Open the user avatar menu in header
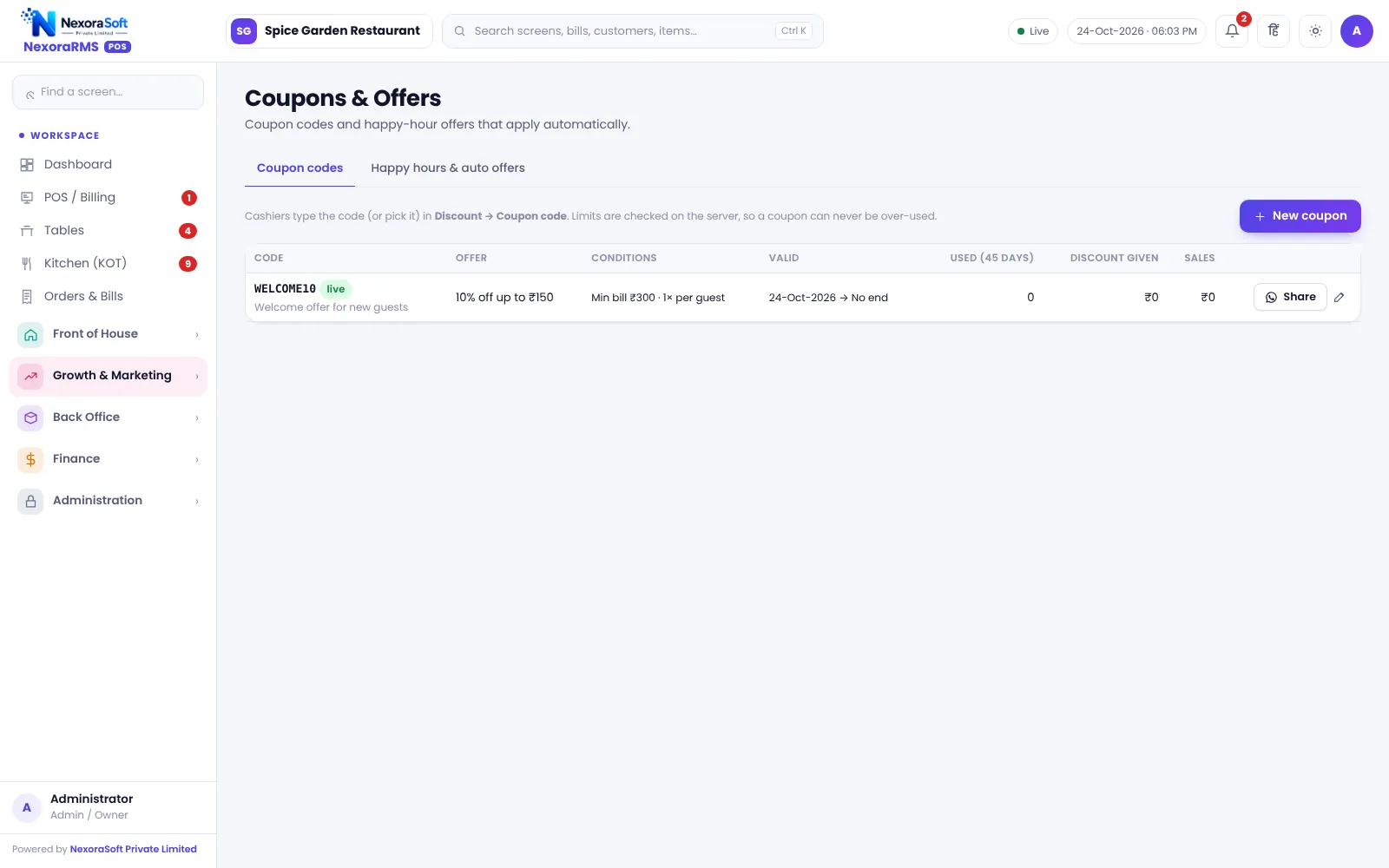Screen dimensions: 1389x868 click(1356, 31)
